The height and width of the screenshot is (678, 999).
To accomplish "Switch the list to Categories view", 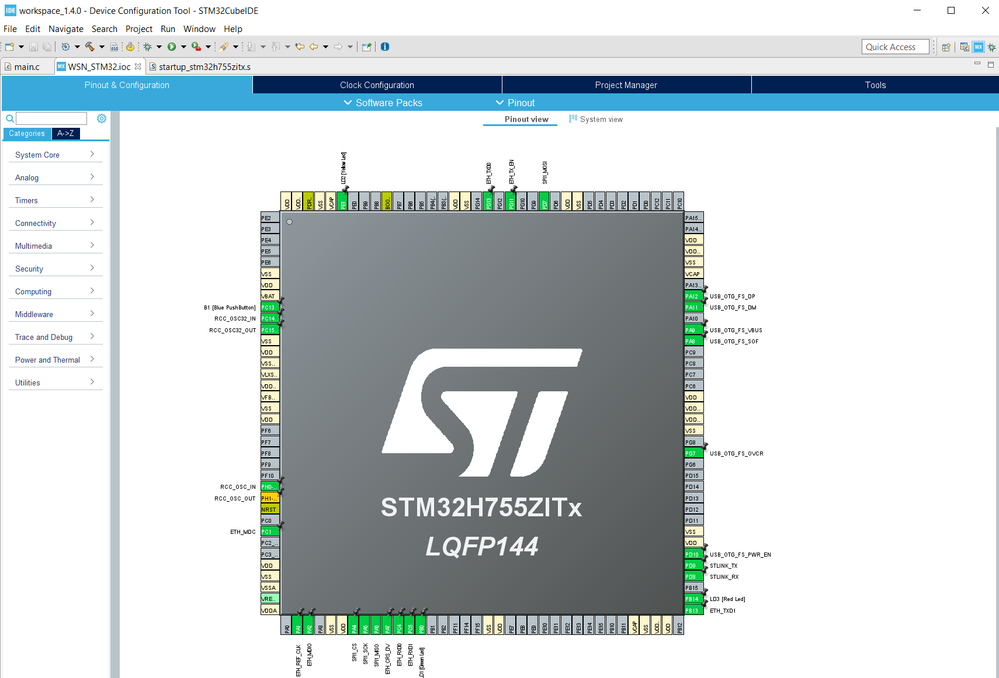I will pos(27,134).
